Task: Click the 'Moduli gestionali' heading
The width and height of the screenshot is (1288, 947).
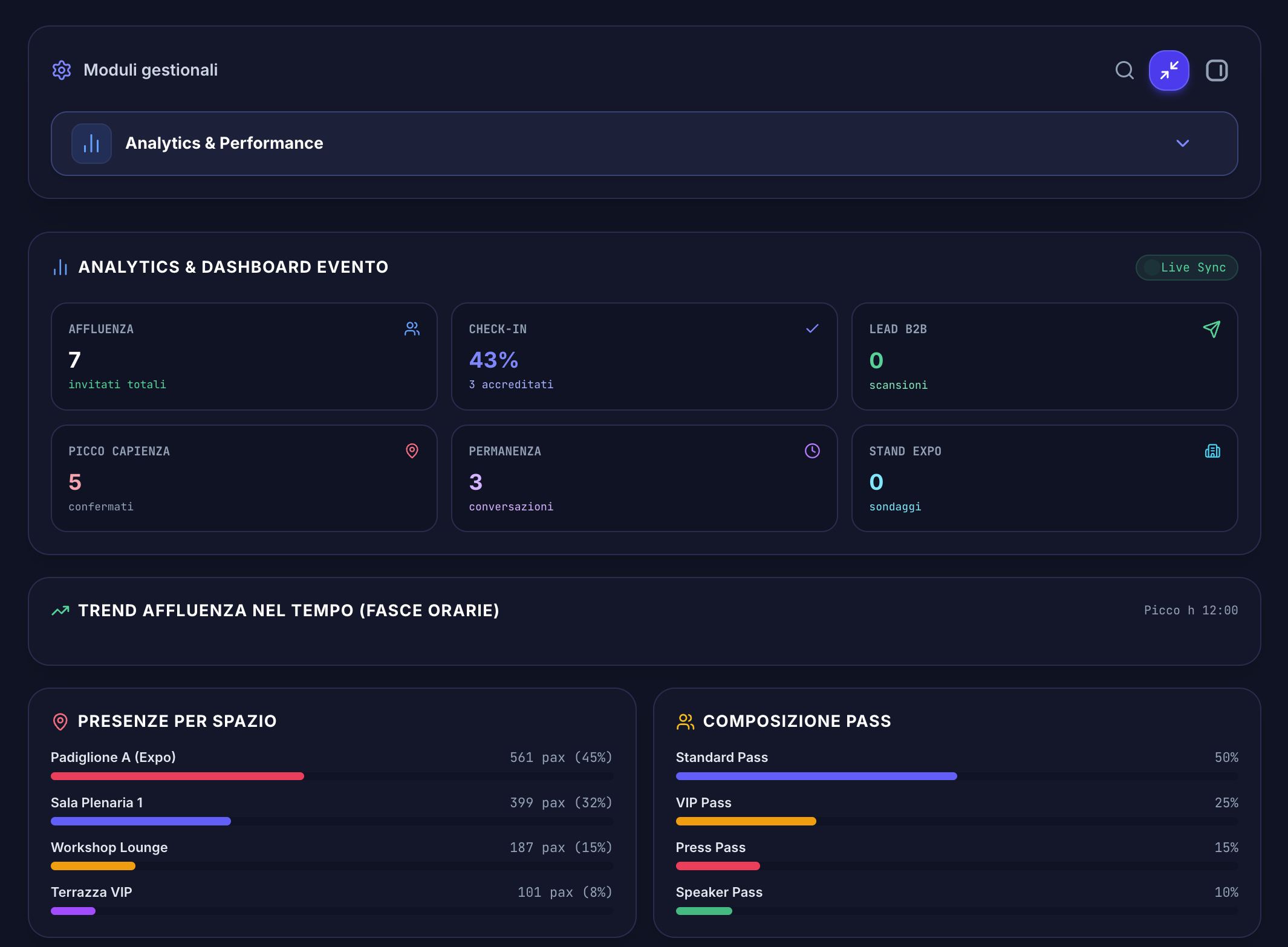Action: 151,70
